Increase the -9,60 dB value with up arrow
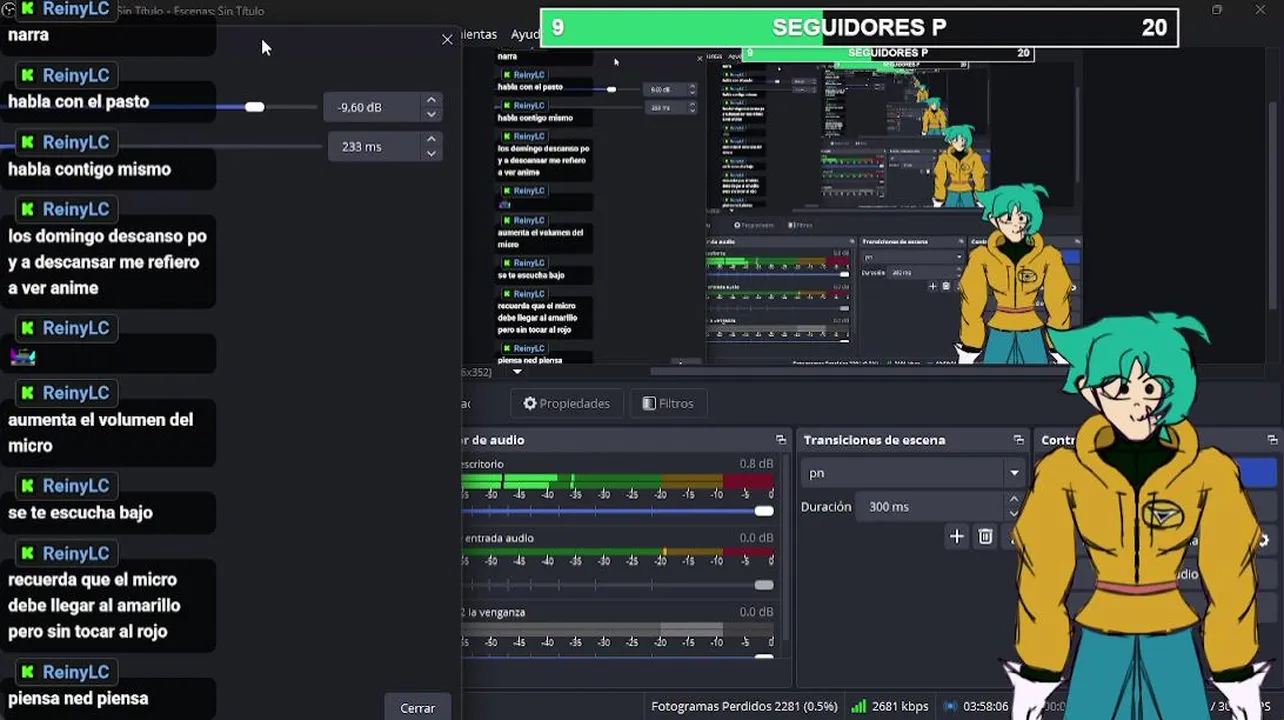The height and width of the screenshot is (720, 1284). coord(431,100)
